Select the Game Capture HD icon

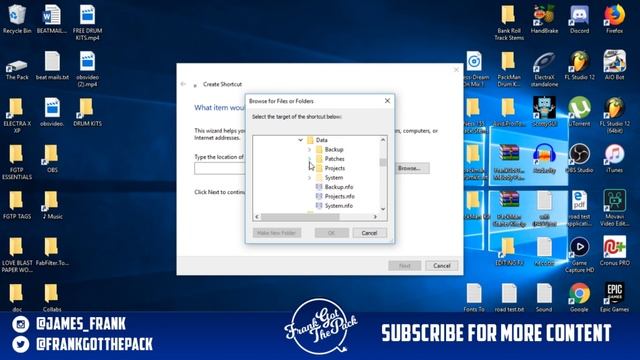[x=579, y=255]
